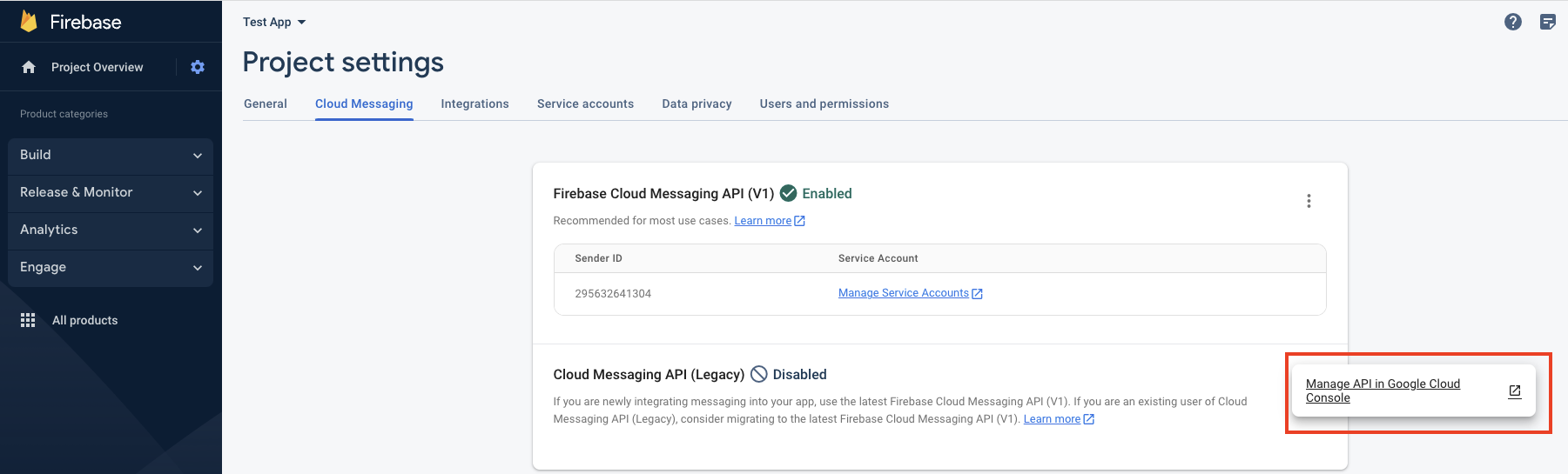Screen dimensions: 1568x474
Task: Open the Test App project dropdown
Action: [274, 22]
